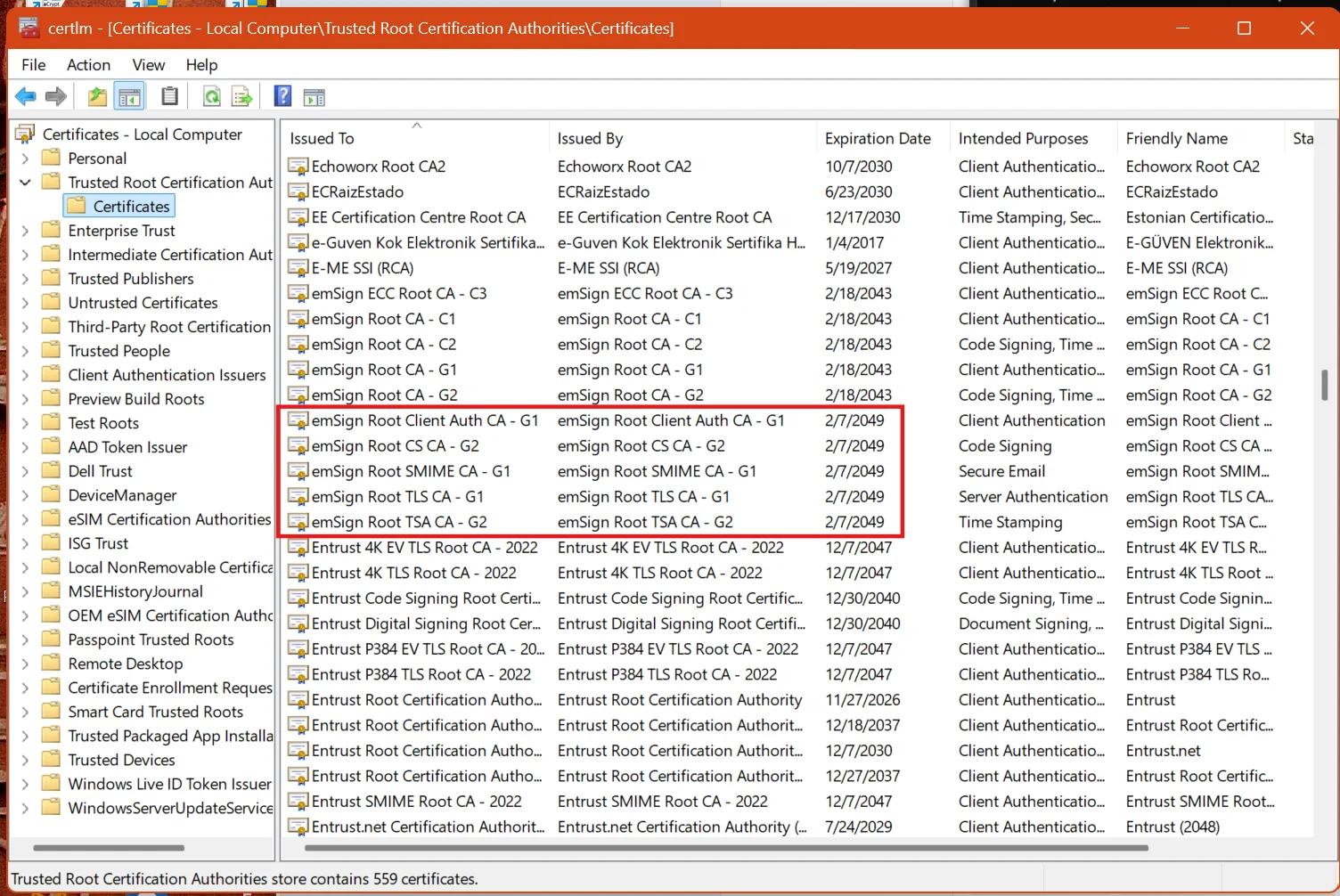Click the Issued By column header
The image size is (1340, 896).
pyautogui.click(x=682, y=138)
